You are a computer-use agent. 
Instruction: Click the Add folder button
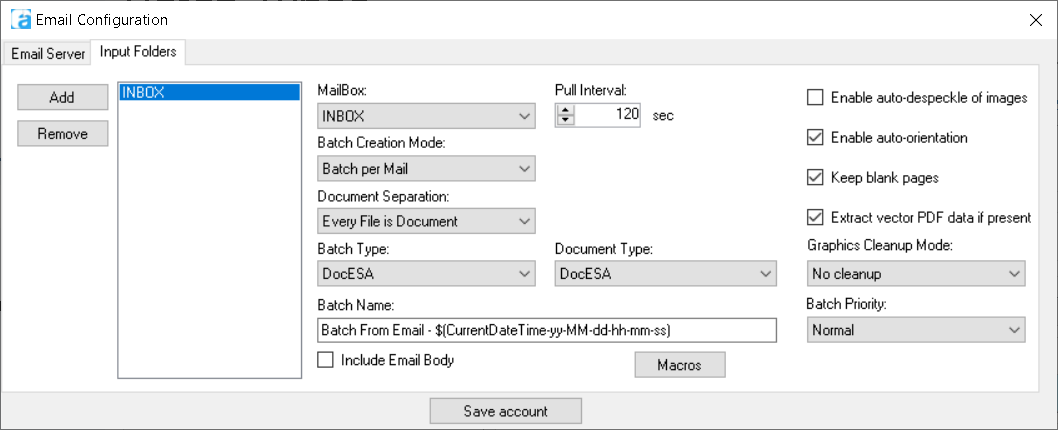tap(62, 97)
